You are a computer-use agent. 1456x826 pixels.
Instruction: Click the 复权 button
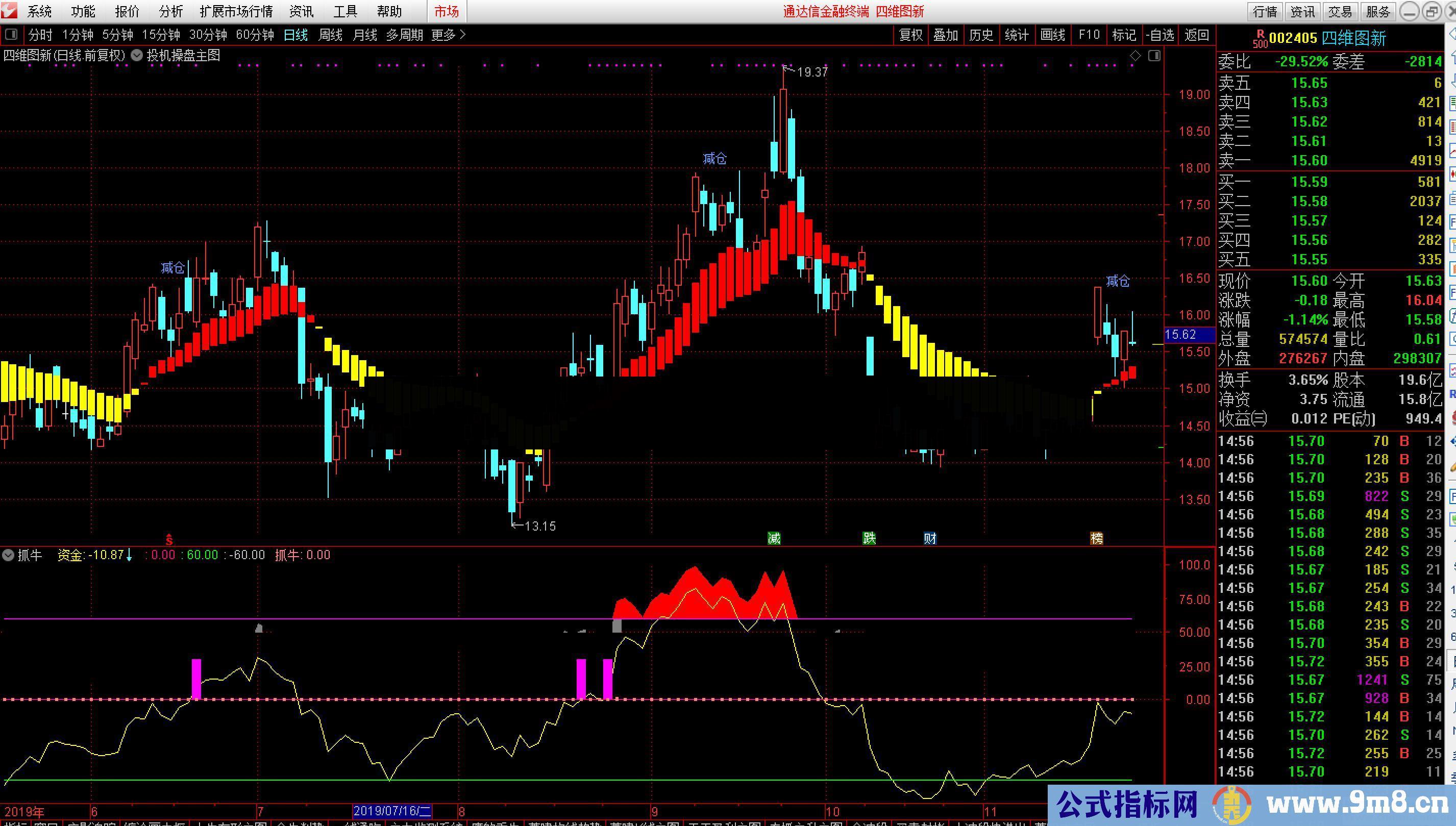pyautogui.click(x=911, y=35)
